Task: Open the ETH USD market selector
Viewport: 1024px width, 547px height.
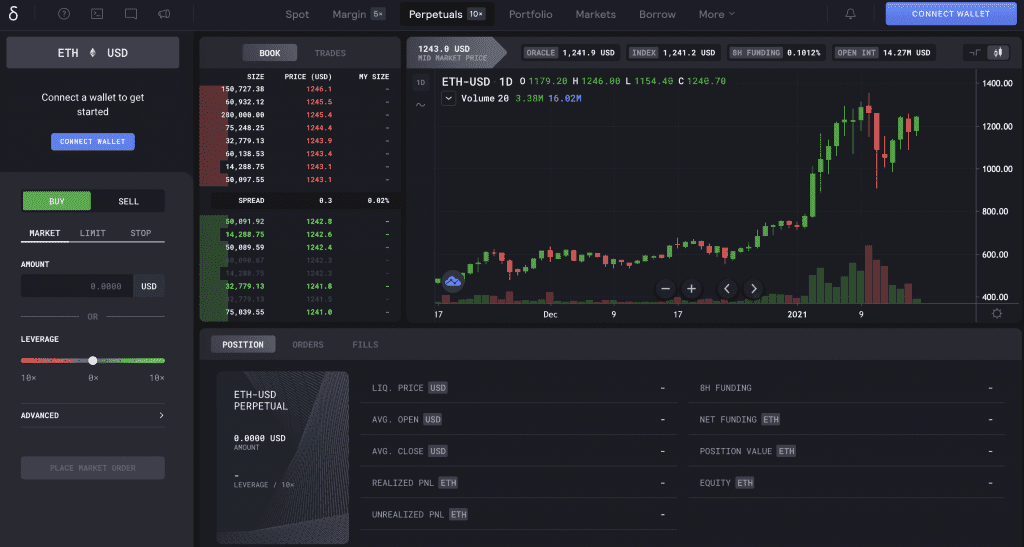Action: (92, 52)
